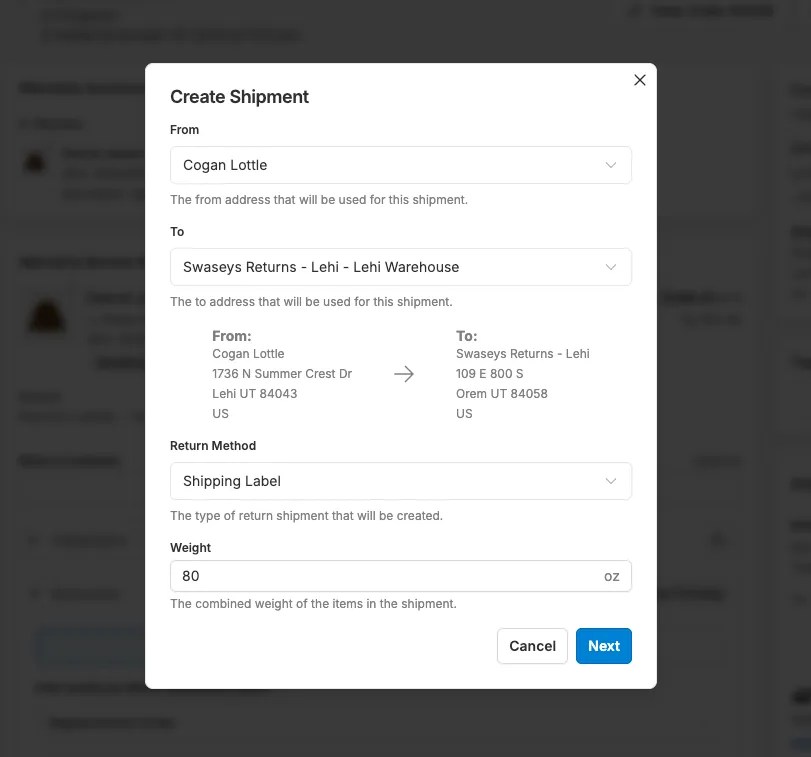Close the Create Shipment dialog
The width and height of the screenshot is (811, 757).
(639, 80)
